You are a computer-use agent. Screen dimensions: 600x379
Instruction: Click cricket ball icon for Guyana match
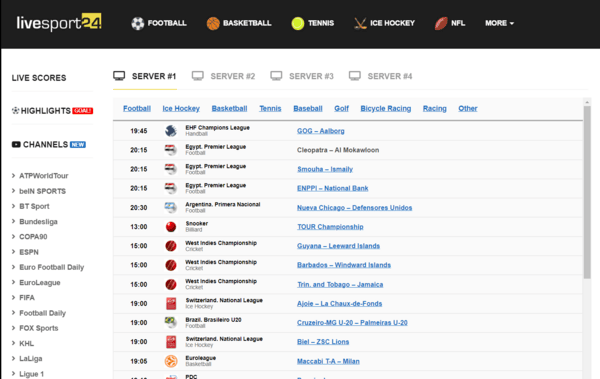[171, 246]
